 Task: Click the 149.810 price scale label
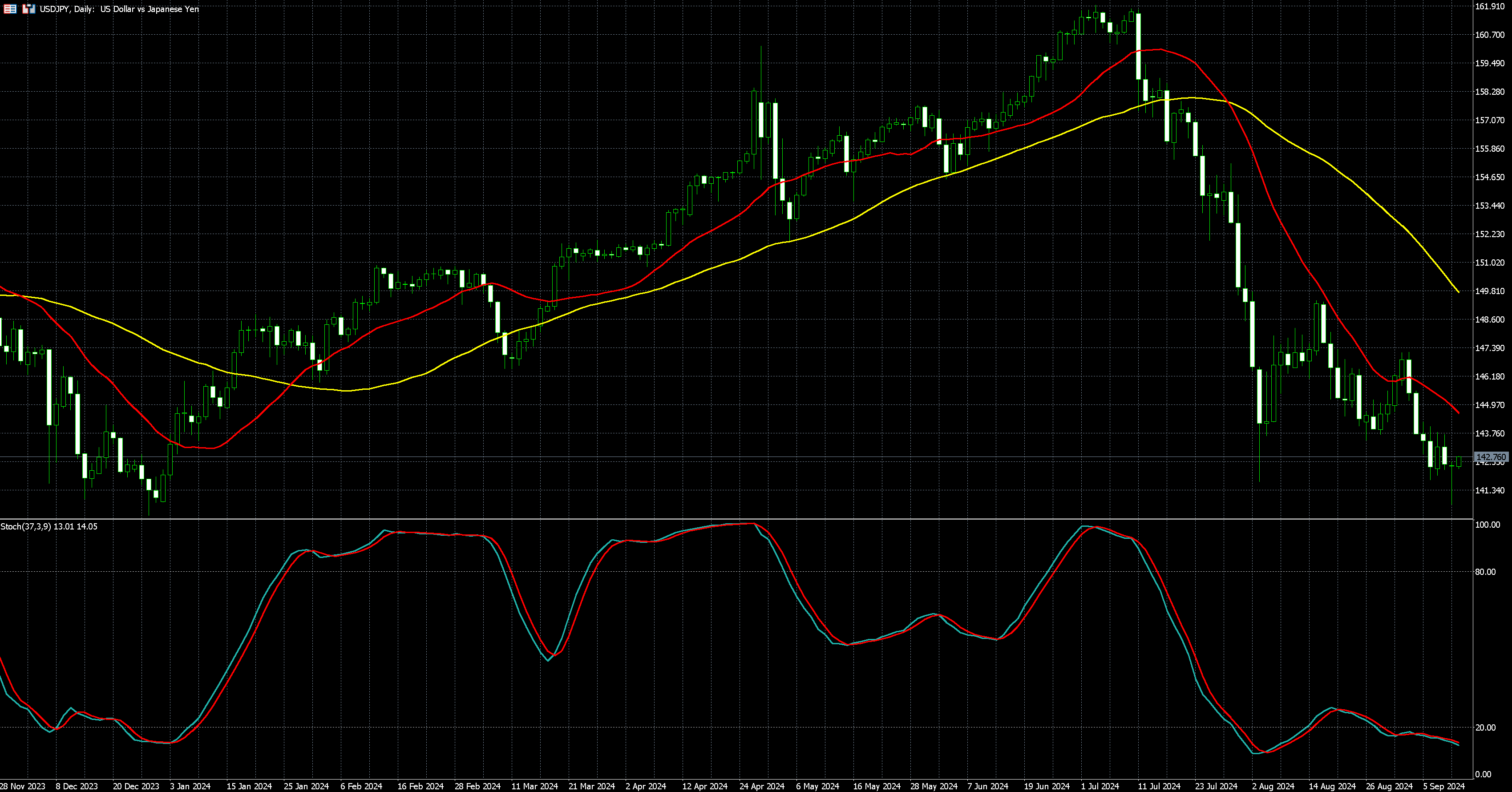[1490, 291]
